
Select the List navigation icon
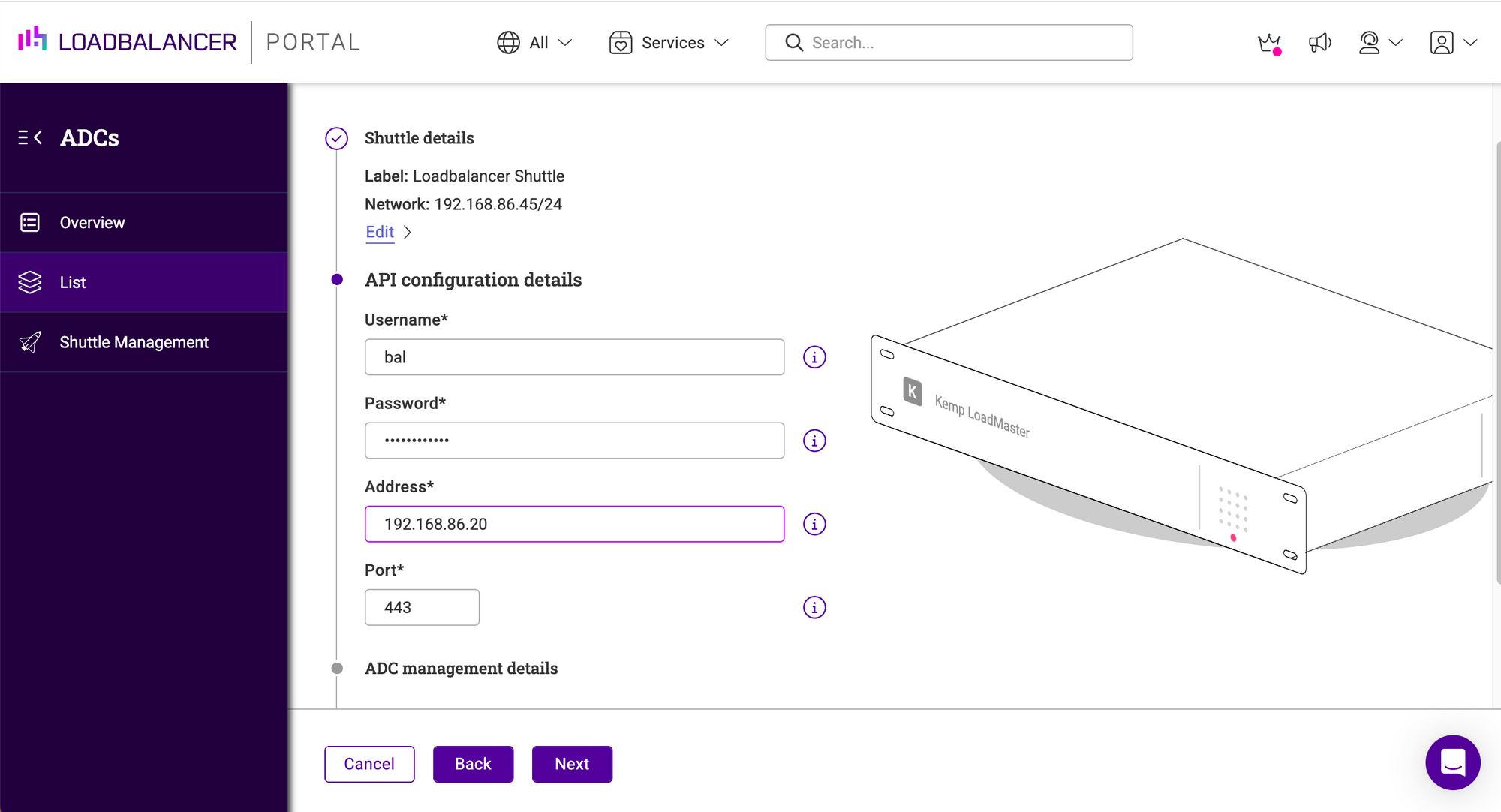(29, 282)
